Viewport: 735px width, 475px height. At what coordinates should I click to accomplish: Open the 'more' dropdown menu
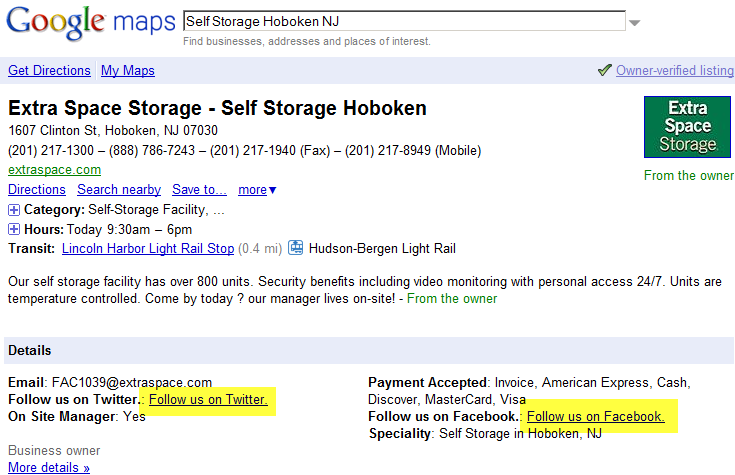pyautogui.click(x=257, y=190)
